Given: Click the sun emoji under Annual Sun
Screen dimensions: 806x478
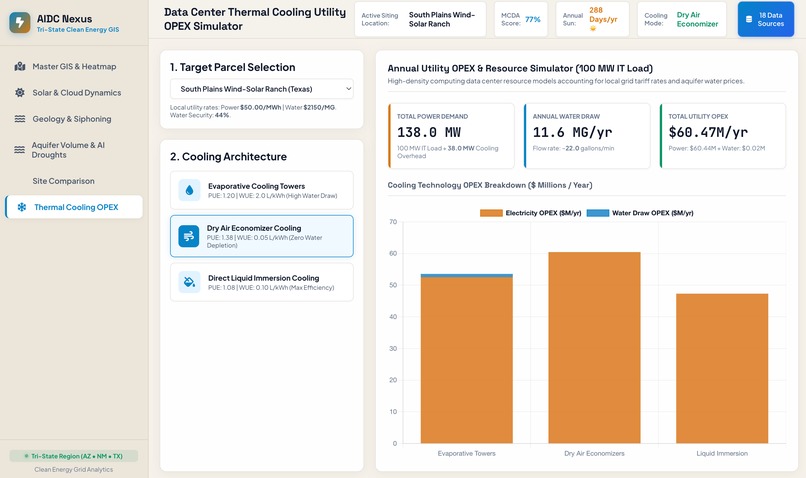Looking at the screenshot, I should click(593, 29).
